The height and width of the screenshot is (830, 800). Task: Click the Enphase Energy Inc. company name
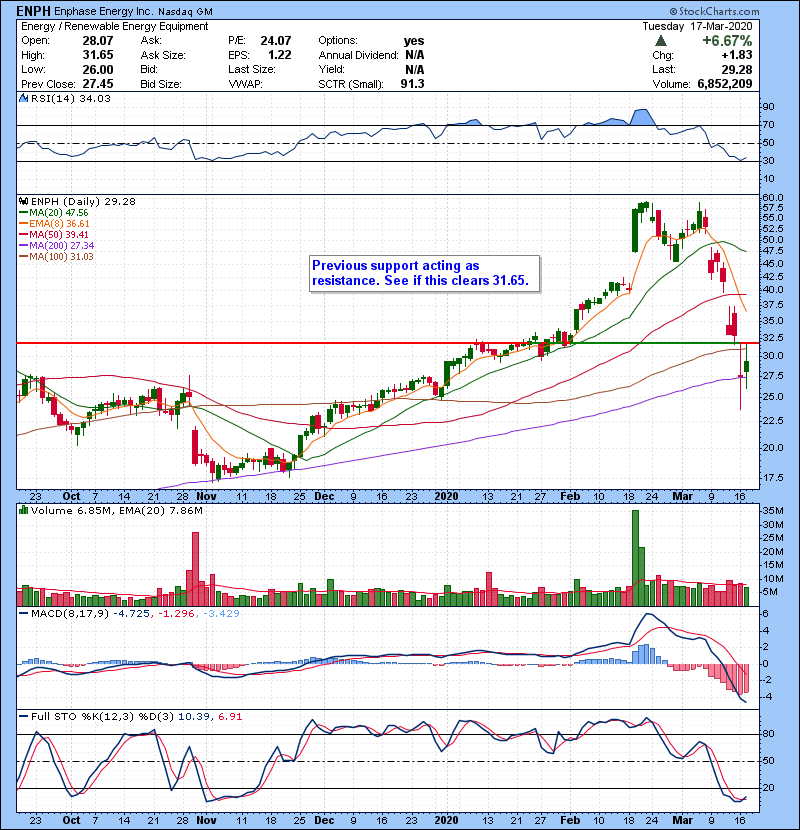pyautogui.click(x=104, y=11)
